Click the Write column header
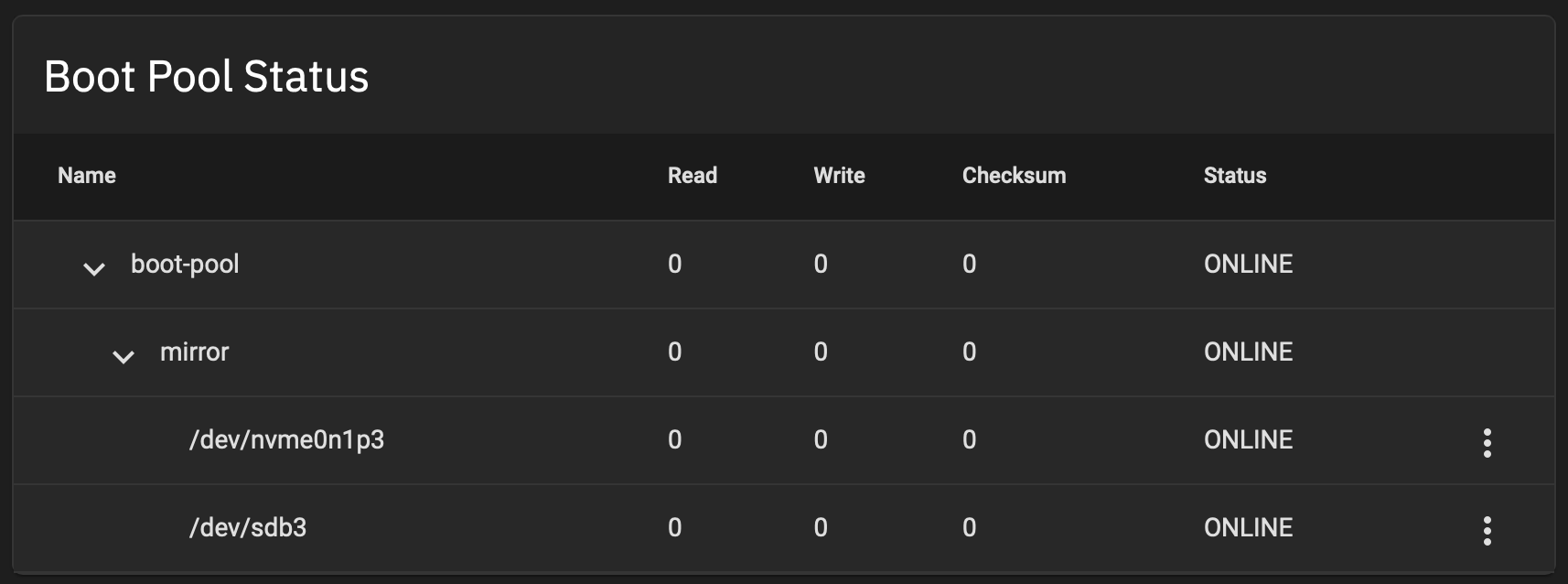This screenshot has width=1568, height=584. [839, 176]
